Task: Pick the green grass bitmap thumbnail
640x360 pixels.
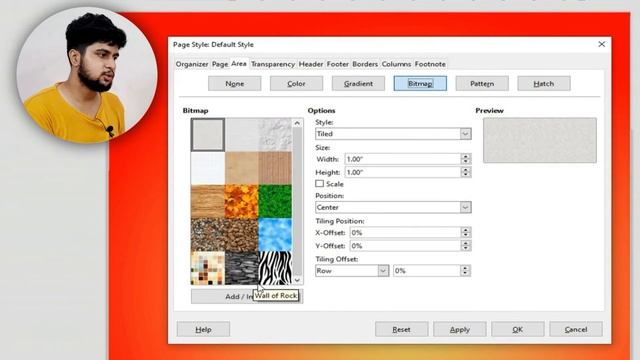Action: (275, 201)
